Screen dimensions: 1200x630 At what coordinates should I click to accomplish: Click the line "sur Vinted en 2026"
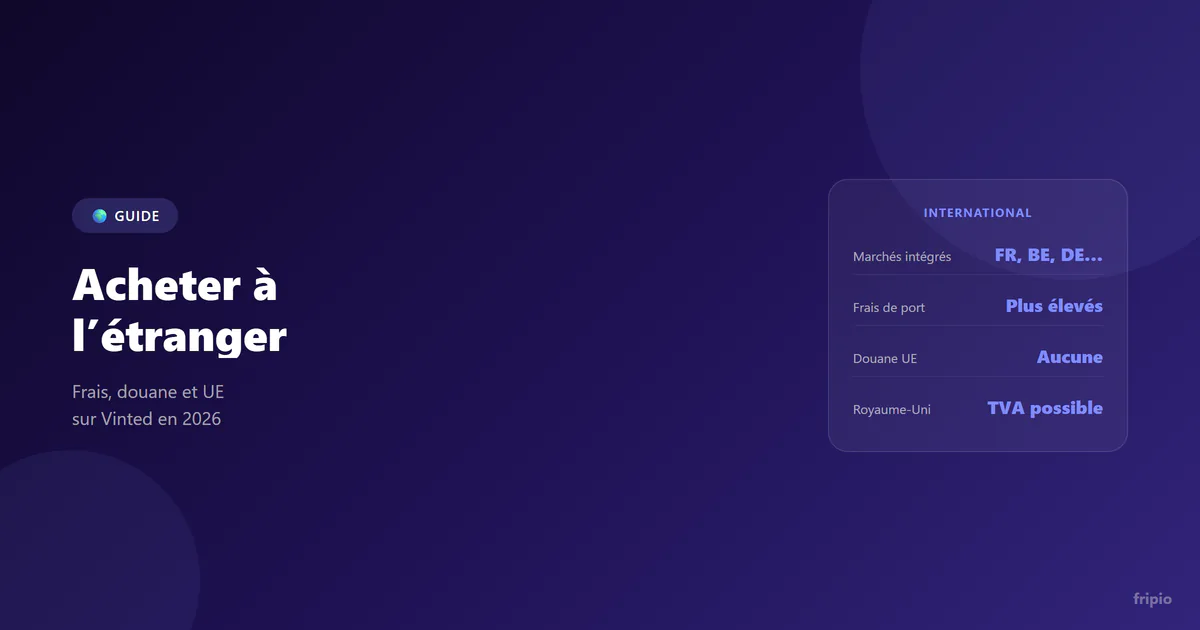click(146, 419)
